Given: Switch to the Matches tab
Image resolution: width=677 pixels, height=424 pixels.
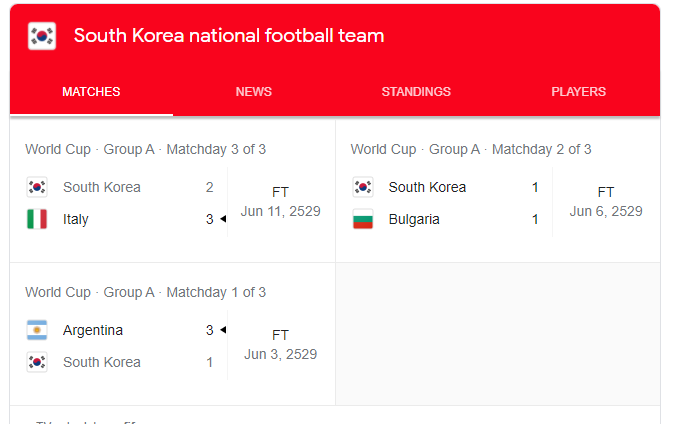Looking at the screenshot, I should tap(91, 92).
